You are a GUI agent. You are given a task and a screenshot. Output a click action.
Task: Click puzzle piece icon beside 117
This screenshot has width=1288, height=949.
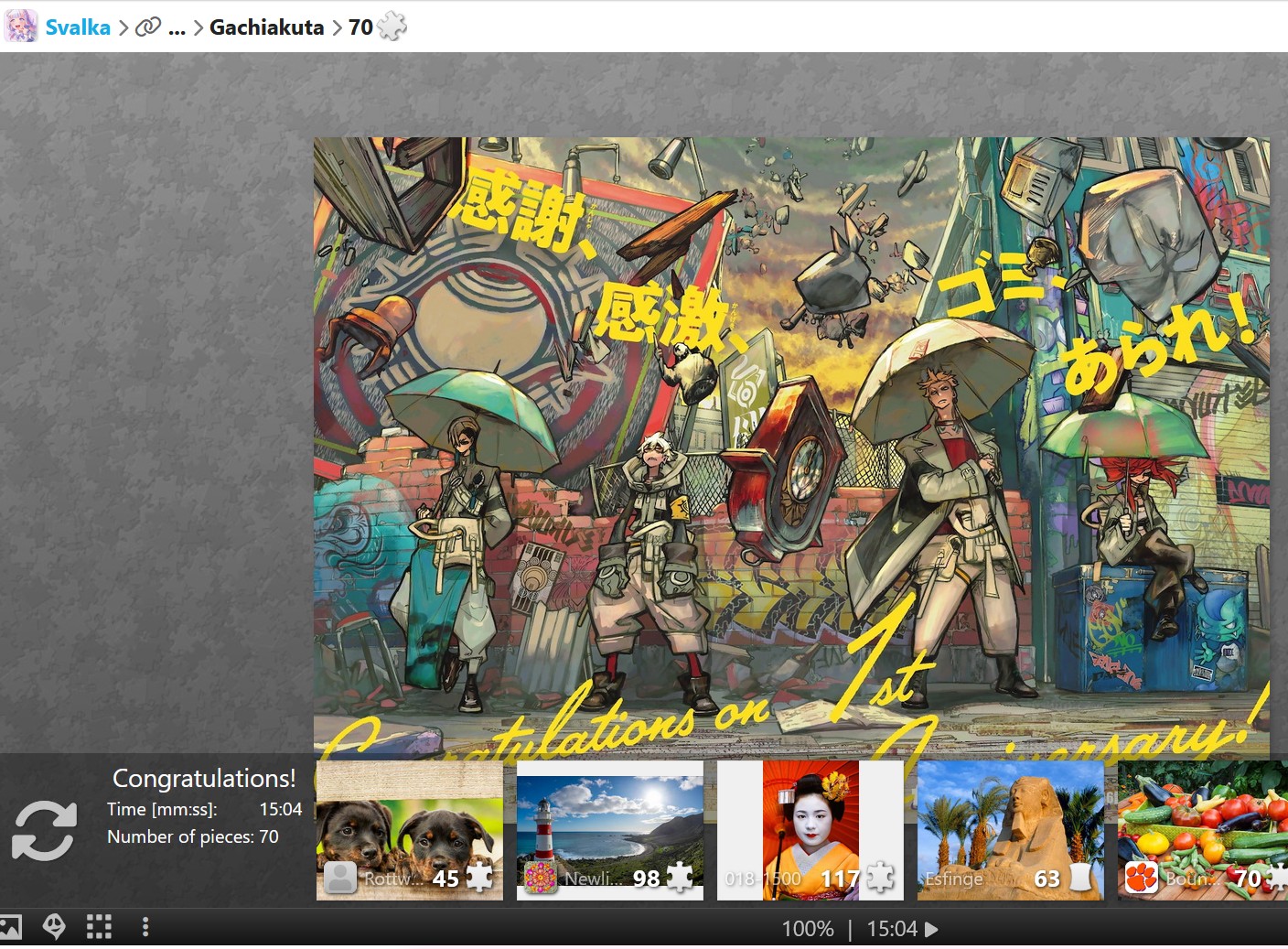coord(880,877)
